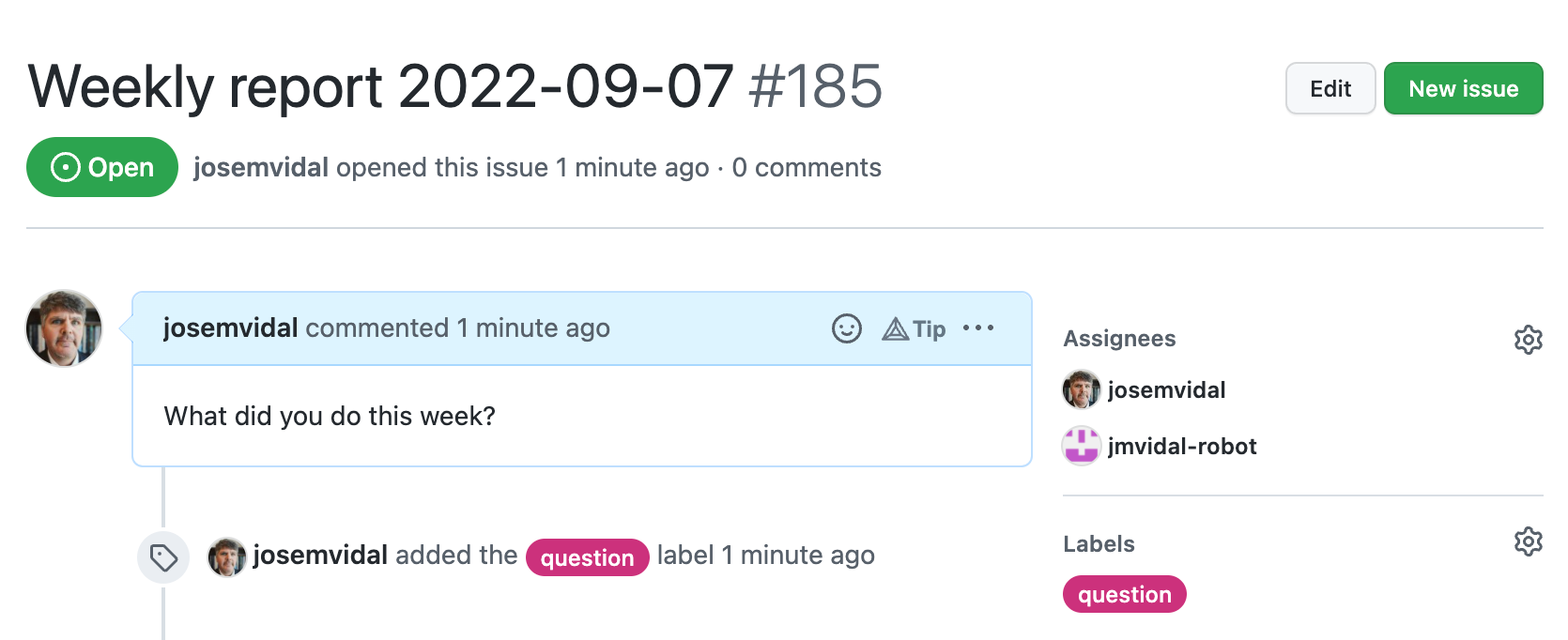Click josemvidal's large avatar beside comment
The height and width of the screenshot is (640, 1568).
(x=64, y=328)
